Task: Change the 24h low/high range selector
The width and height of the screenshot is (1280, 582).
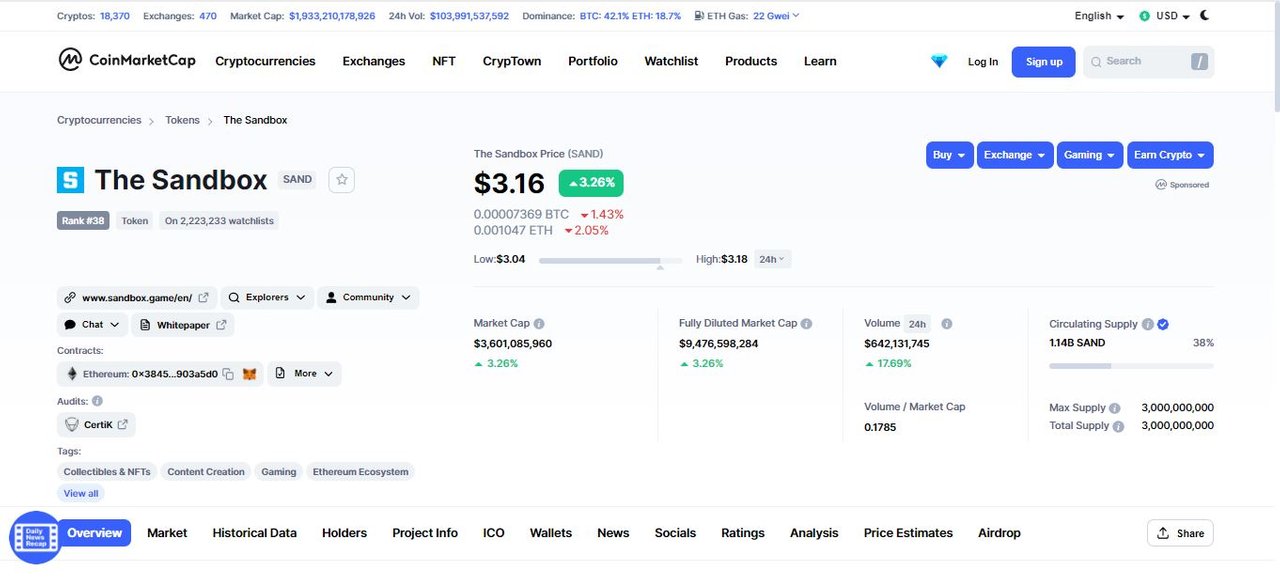Action: [772, 259]
